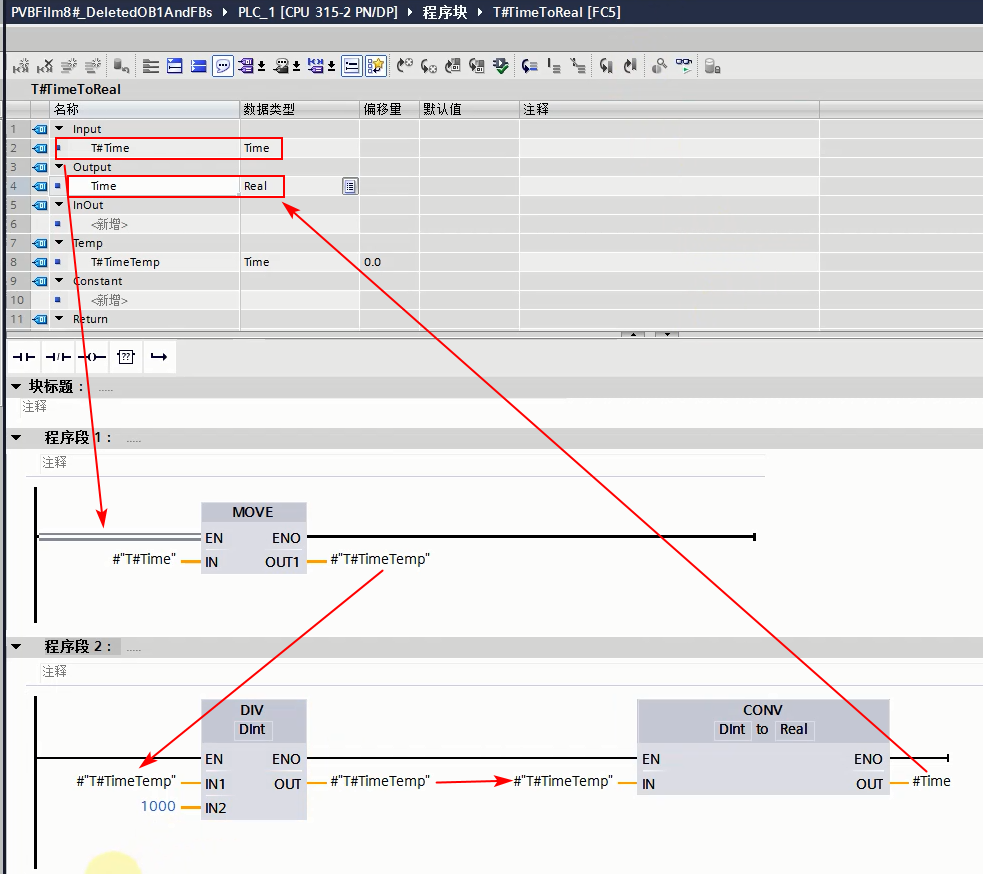Open data type selector in Real row
The image size is (983, 874).
[x=350, y=186]
